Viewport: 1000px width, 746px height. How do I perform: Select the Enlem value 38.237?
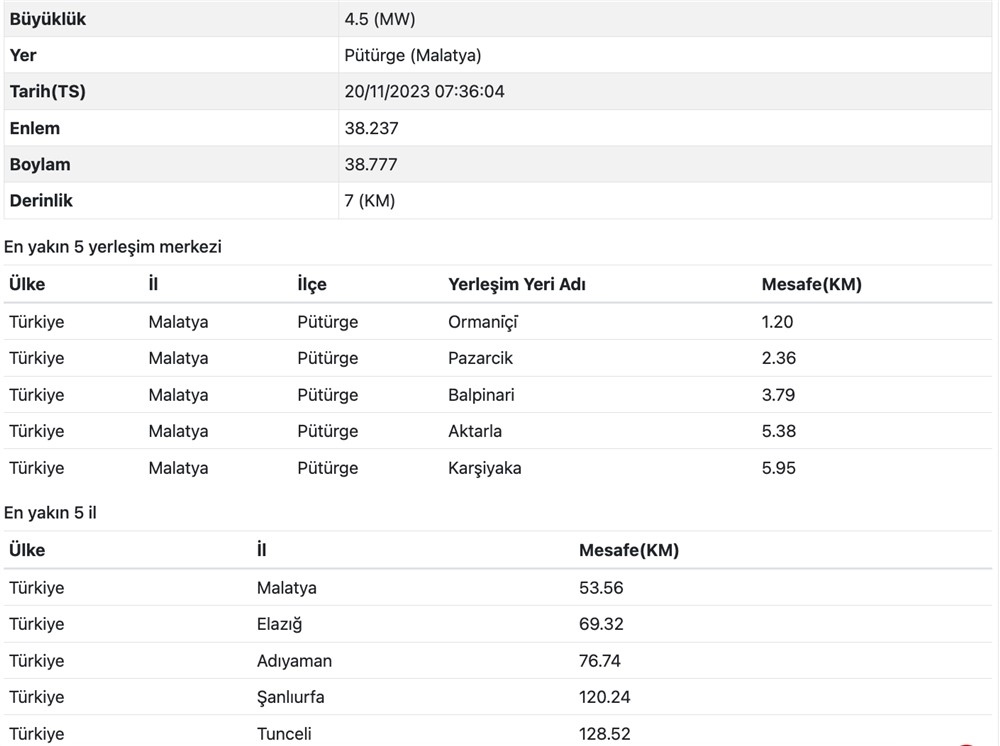(371, 128)
